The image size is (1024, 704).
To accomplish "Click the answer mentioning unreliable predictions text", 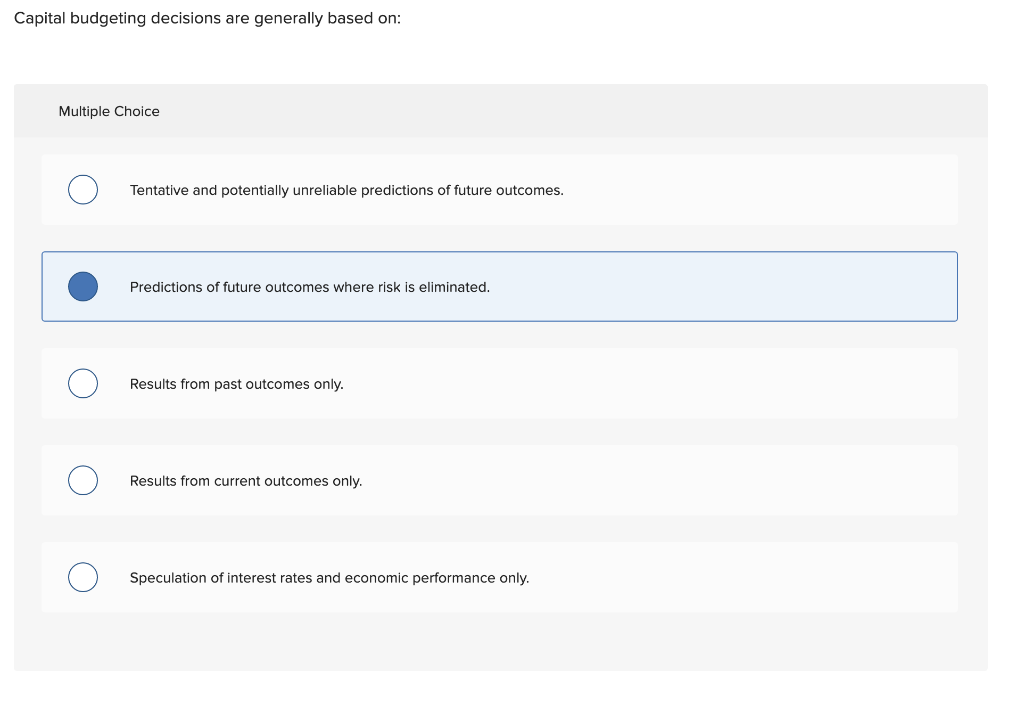I will (x=345, y=190).
